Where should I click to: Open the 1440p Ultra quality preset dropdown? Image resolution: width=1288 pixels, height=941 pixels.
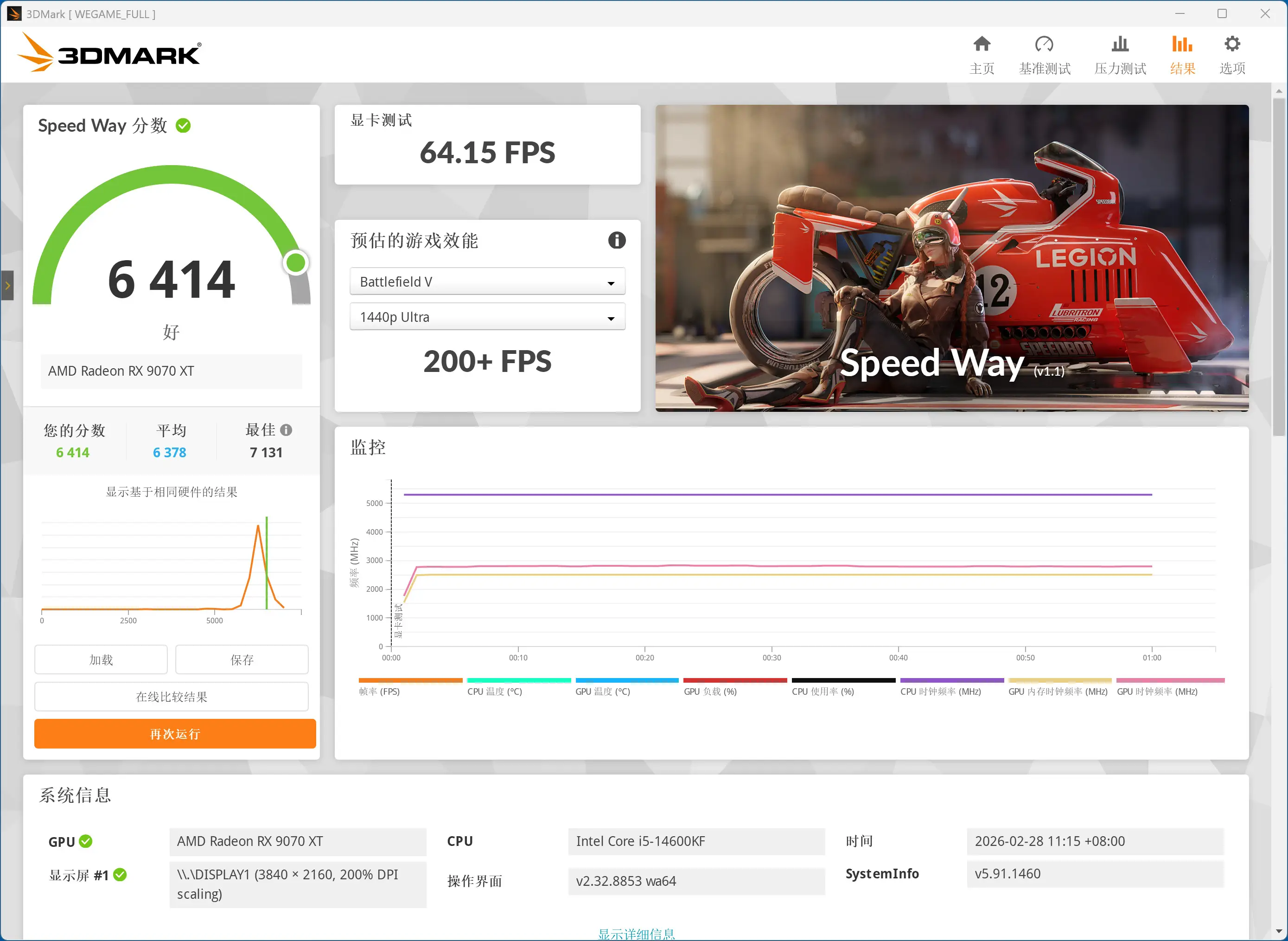click(x=487, y=317)
